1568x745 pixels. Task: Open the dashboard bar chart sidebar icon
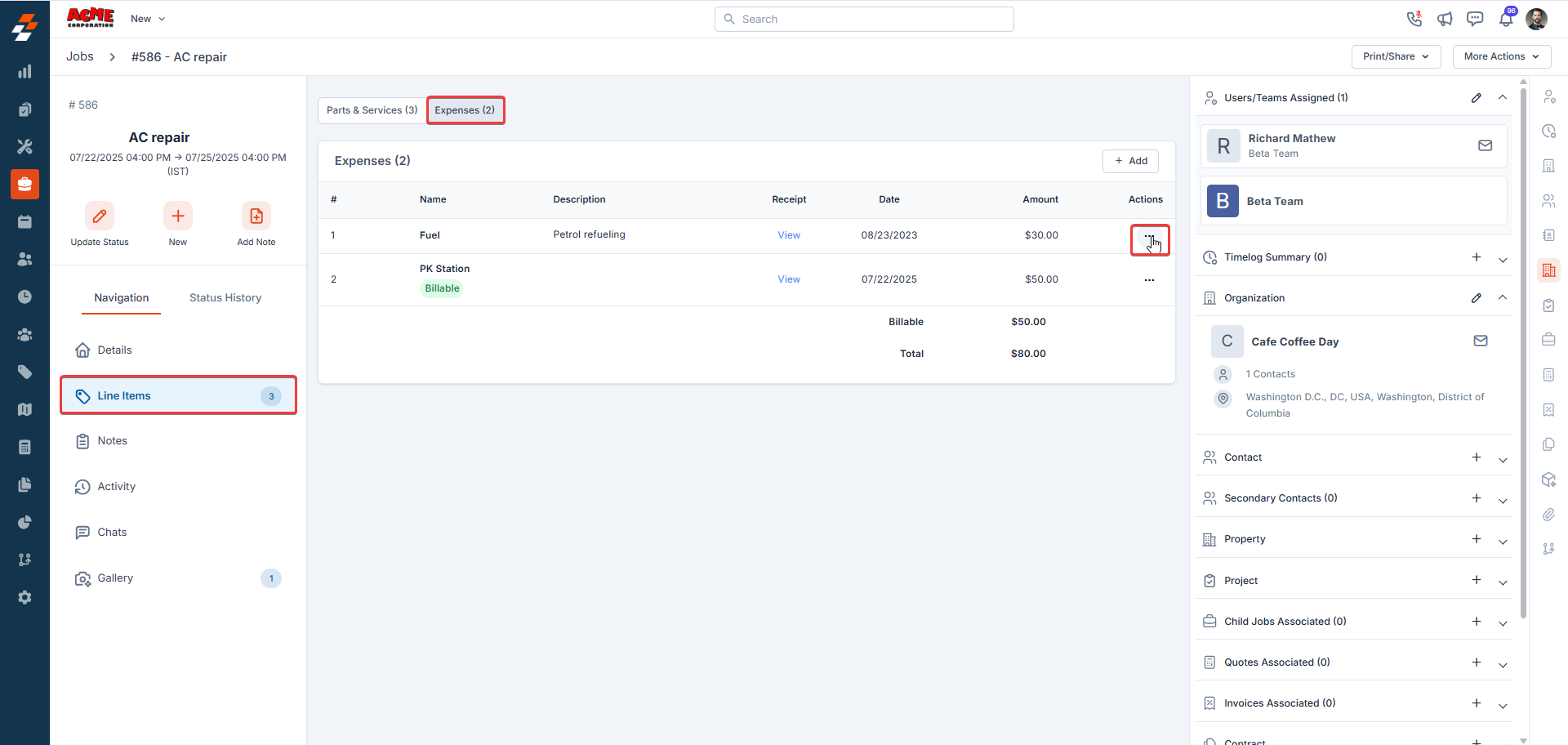click(x=24, y=72)
